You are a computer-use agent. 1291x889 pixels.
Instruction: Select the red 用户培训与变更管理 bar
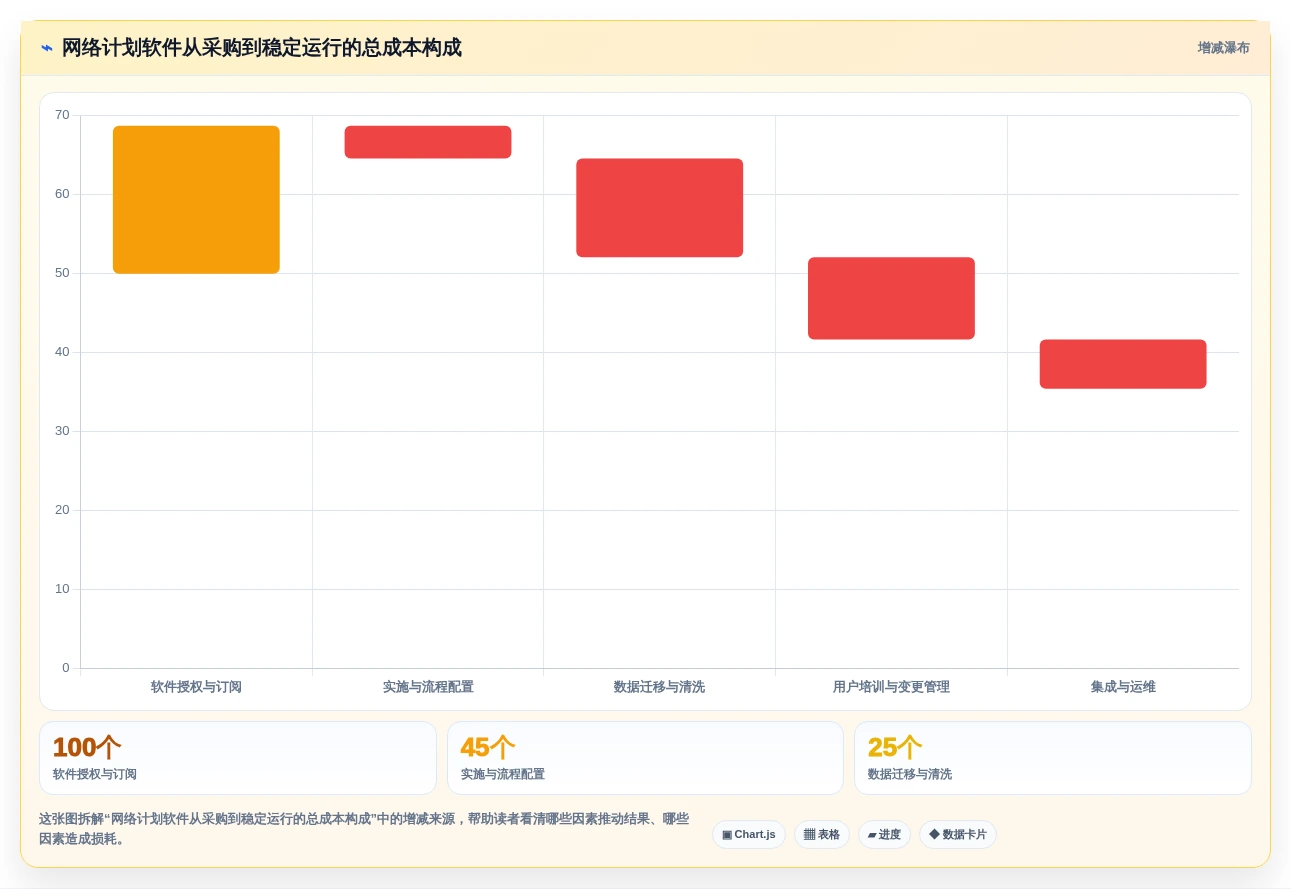click(891, 298)
